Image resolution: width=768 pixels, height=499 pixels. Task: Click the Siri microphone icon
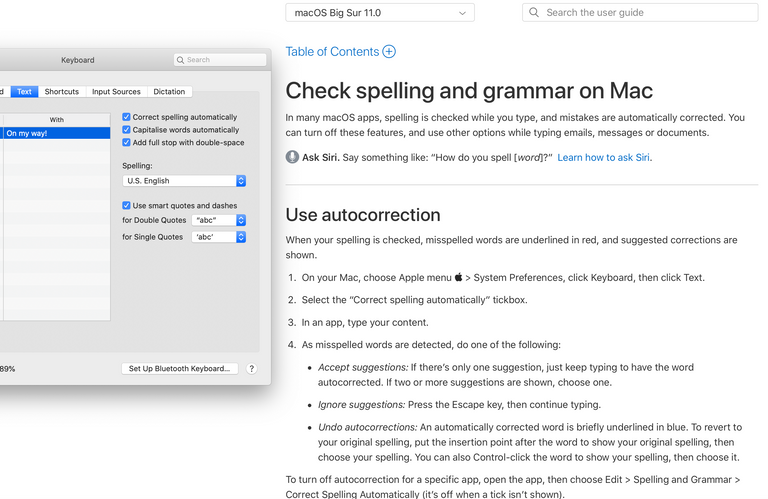pos(292,157)
